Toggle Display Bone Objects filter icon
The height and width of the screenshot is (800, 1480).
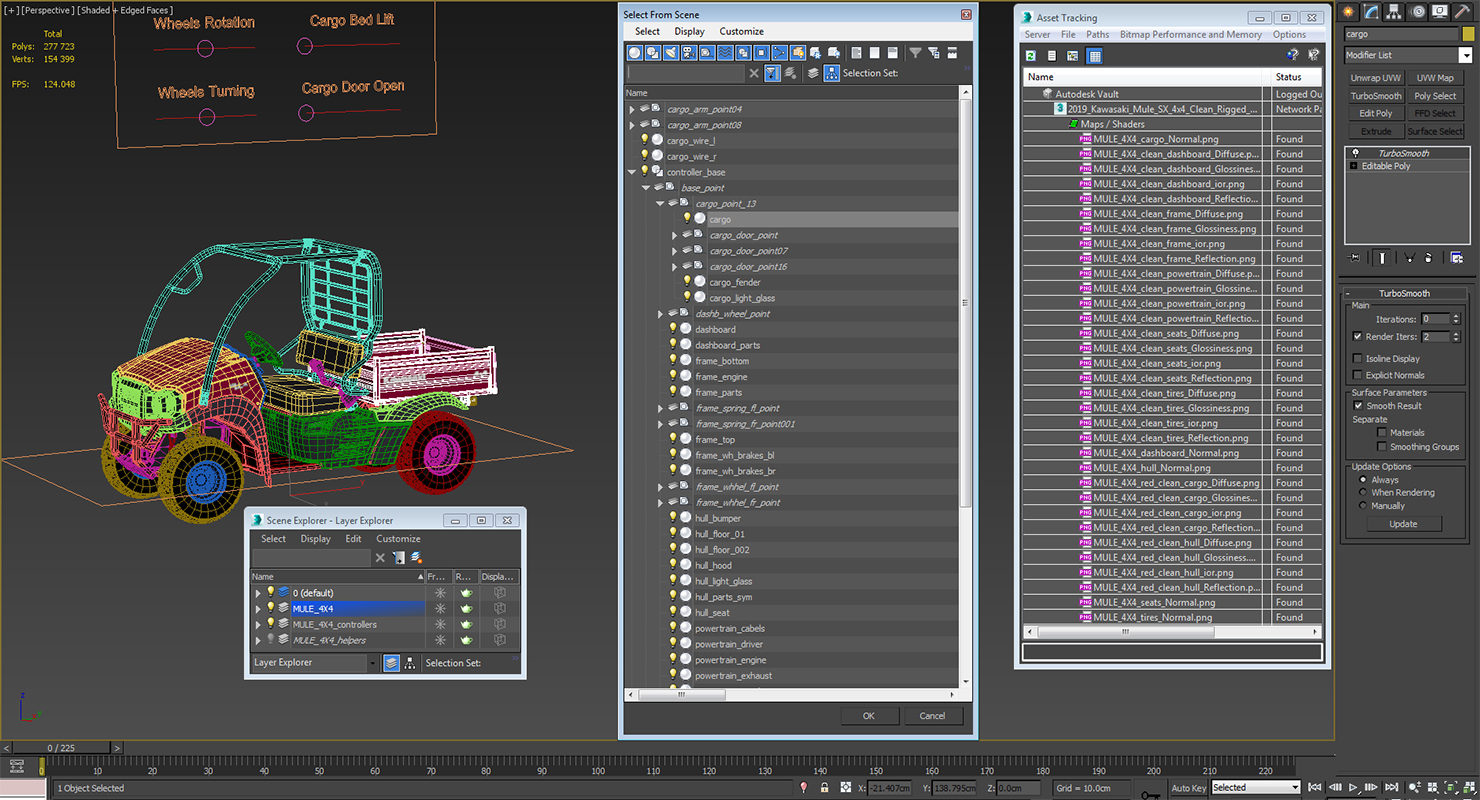(x=779, y=53)
